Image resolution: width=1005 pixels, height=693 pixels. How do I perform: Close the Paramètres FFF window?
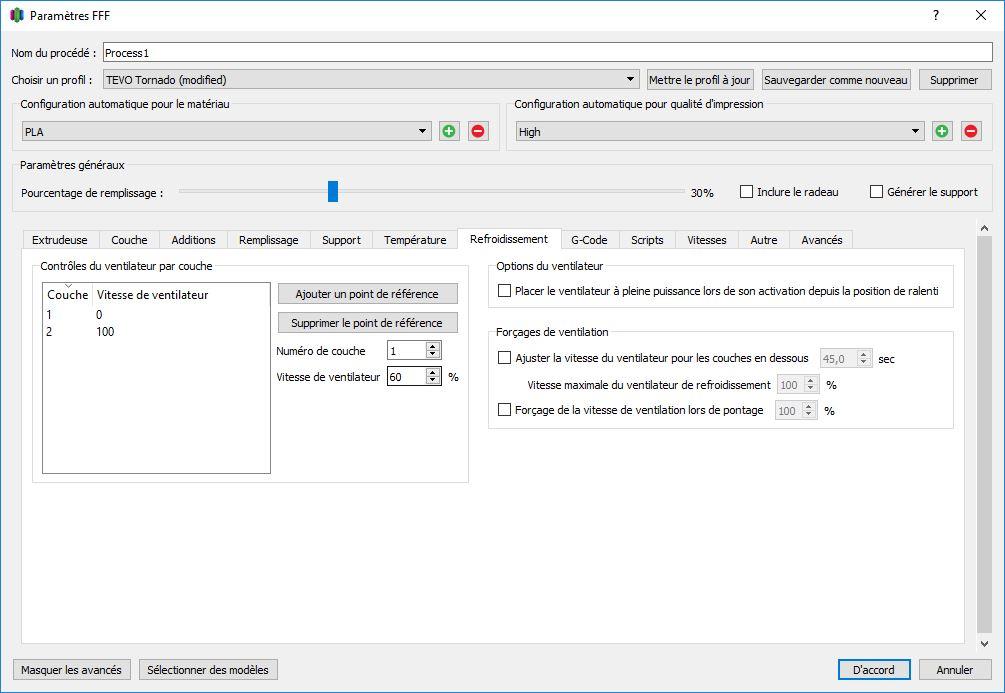click(x=981, y=15)
